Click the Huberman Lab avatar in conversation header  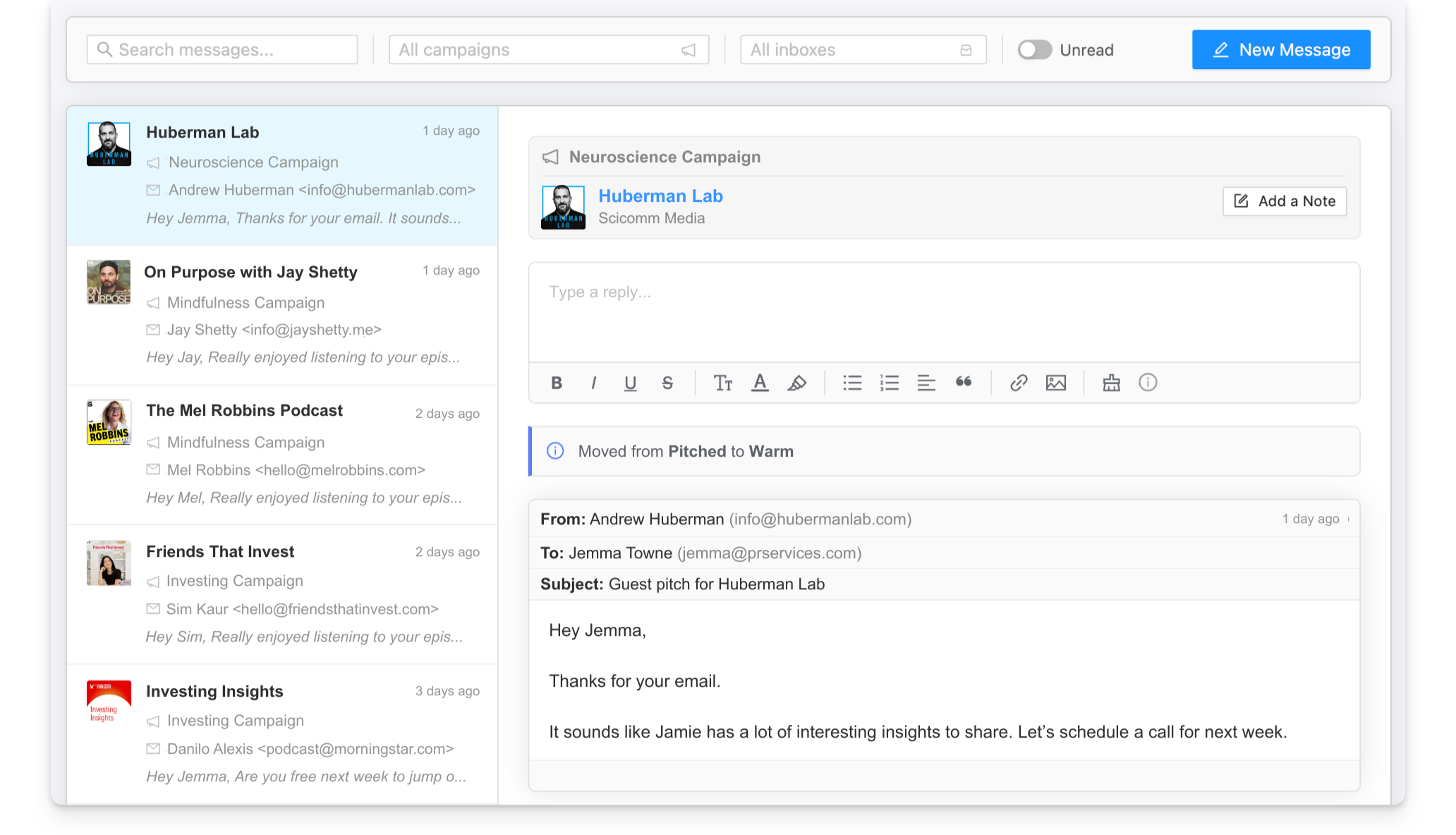pos(563,207)
